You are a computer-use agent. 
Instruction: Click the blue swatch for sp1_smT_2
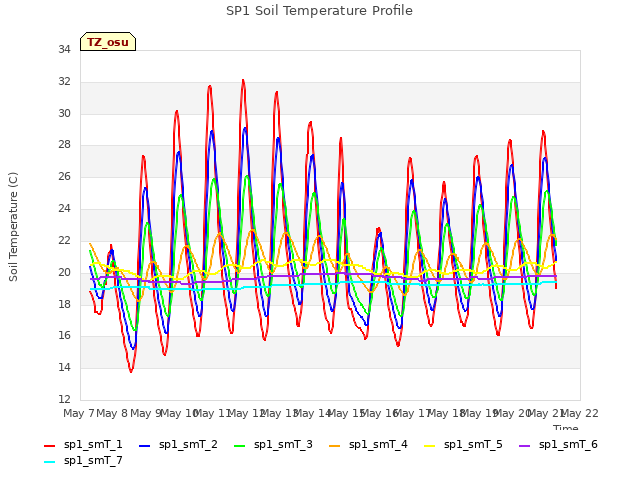click(144, 446)
